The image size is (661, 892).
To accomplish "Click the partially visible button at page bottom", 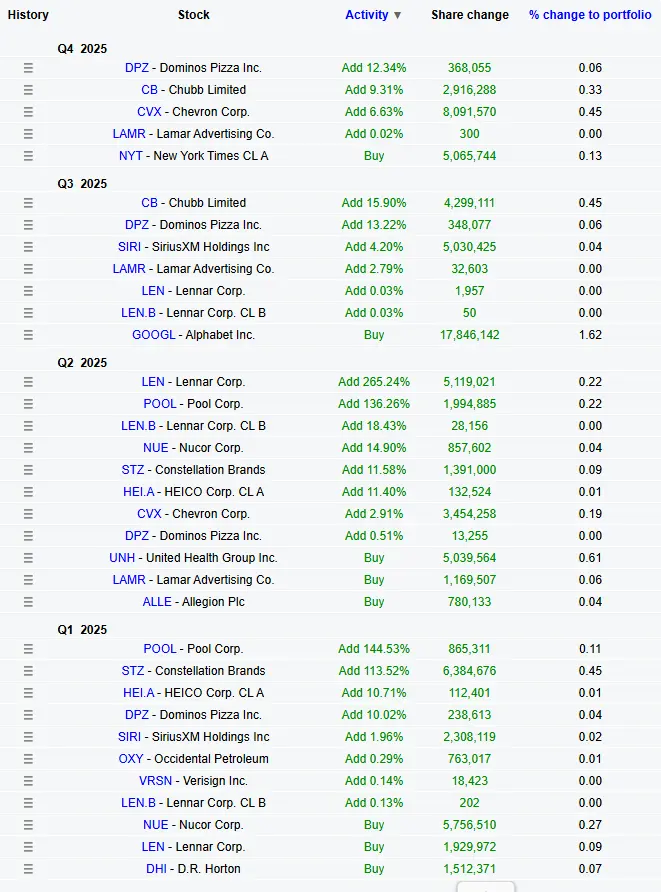I will (486, 889).
